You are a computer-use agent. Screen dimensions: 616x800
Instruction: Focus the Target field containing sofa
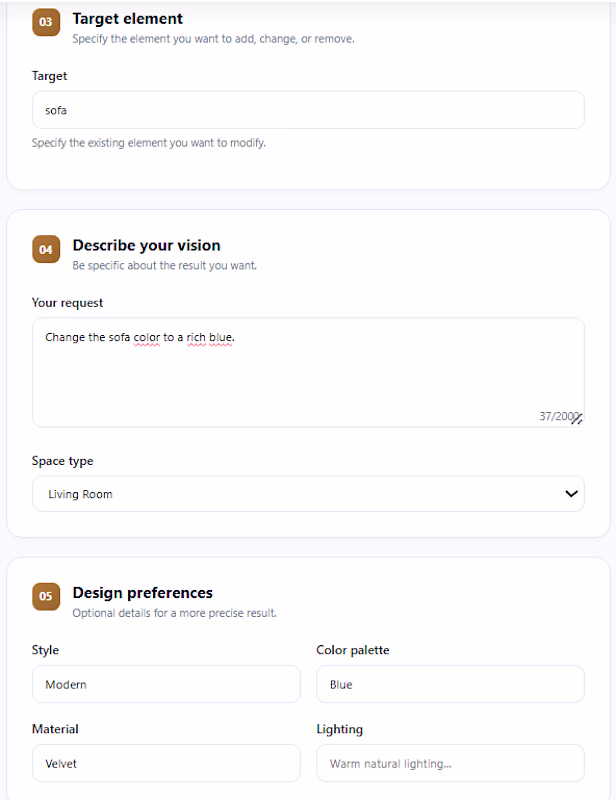pos(308,110)
